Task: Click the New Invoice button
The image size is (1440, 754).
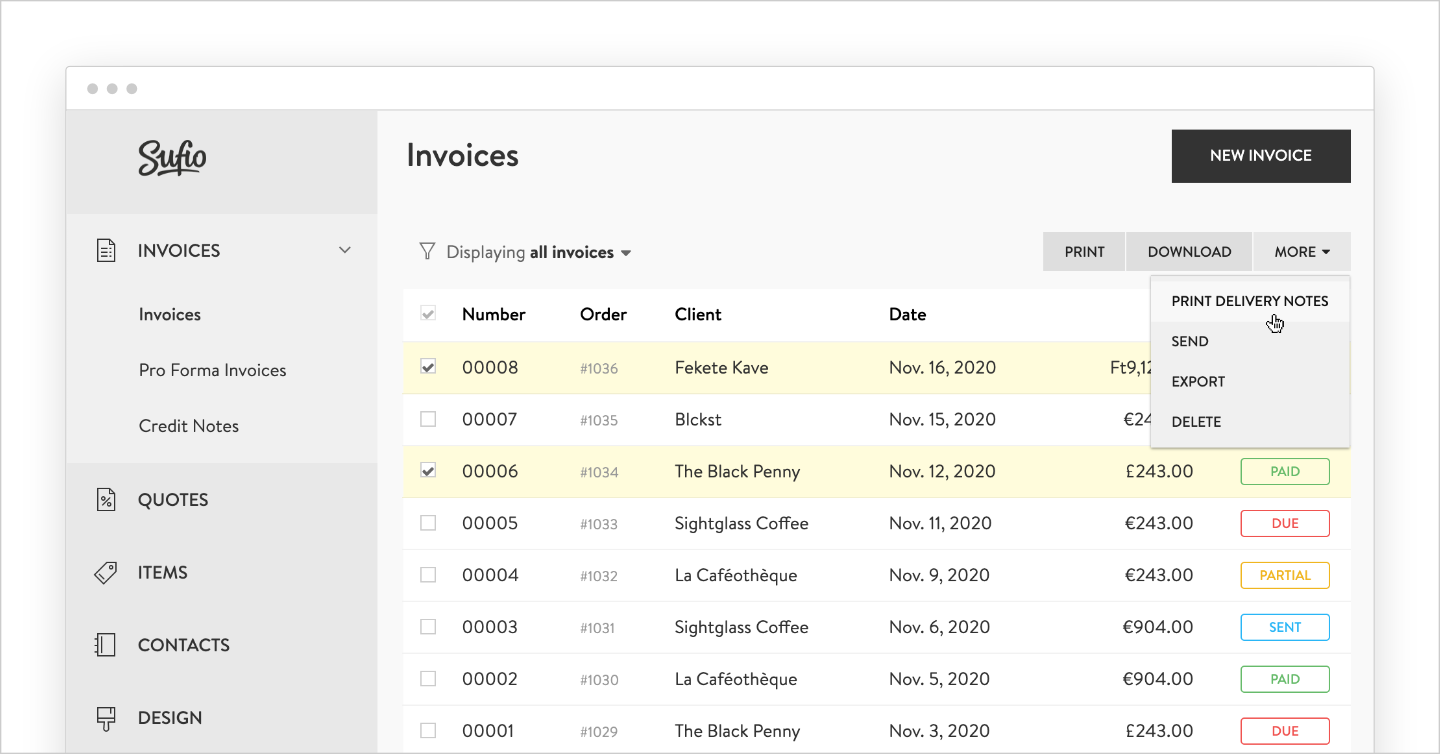Action: (1260, 156)
